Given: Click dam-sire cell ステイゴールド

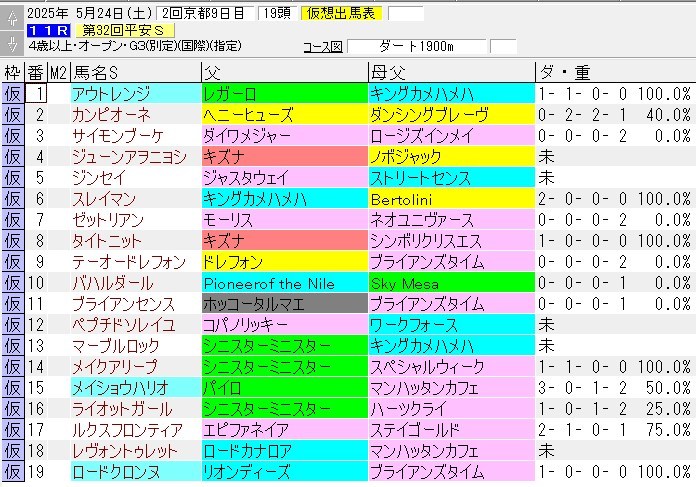Looking at the screenshot, I should pyautogui.click(x=452, y=430).
